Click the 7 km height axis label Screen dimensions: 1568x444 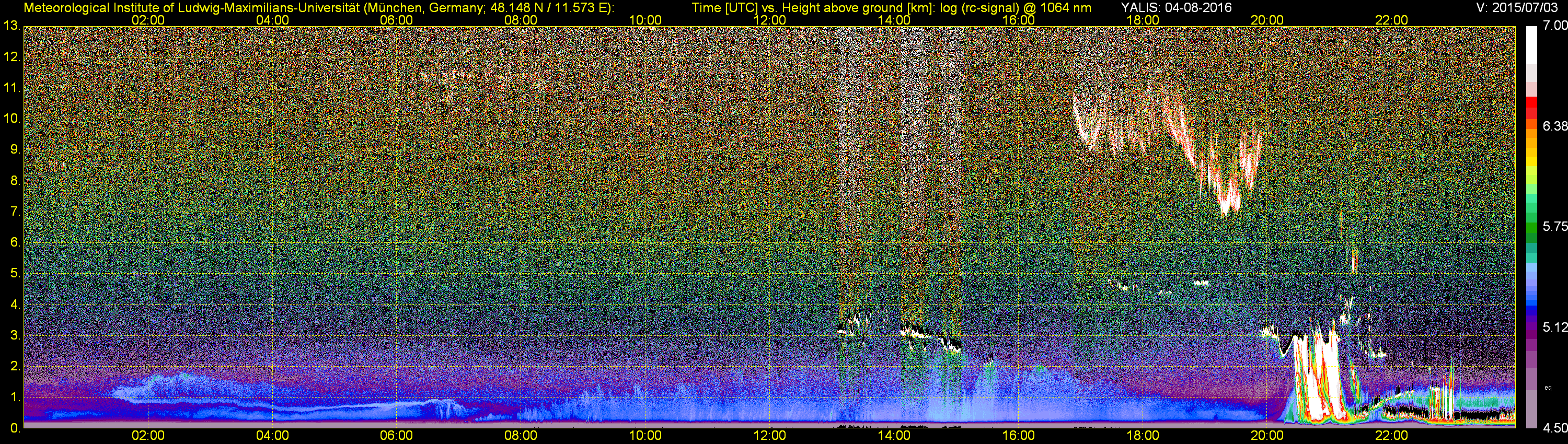[15, 212]
